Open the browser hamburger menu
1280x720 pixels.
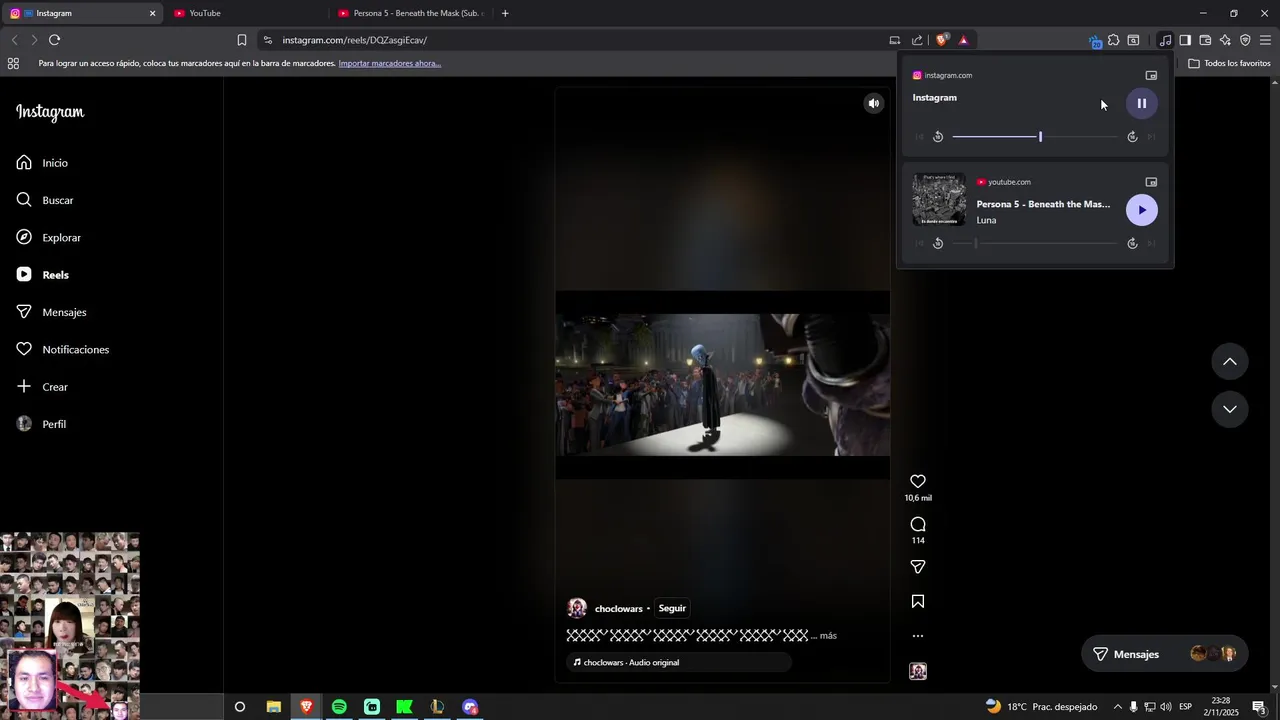[1265, 40]
